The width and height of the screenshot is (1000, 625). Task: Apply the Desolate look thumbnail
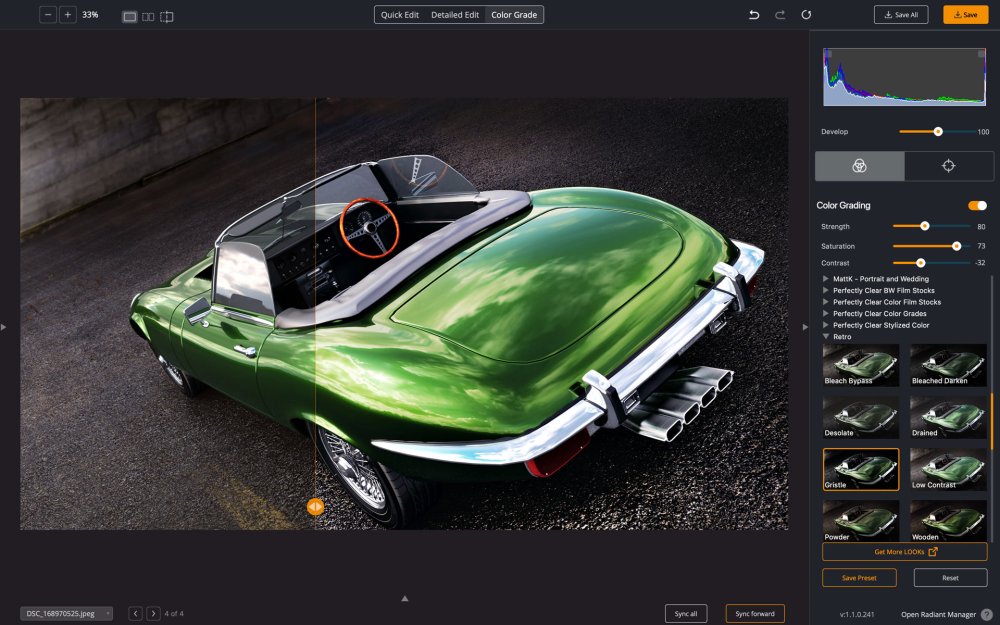[860, 417]
